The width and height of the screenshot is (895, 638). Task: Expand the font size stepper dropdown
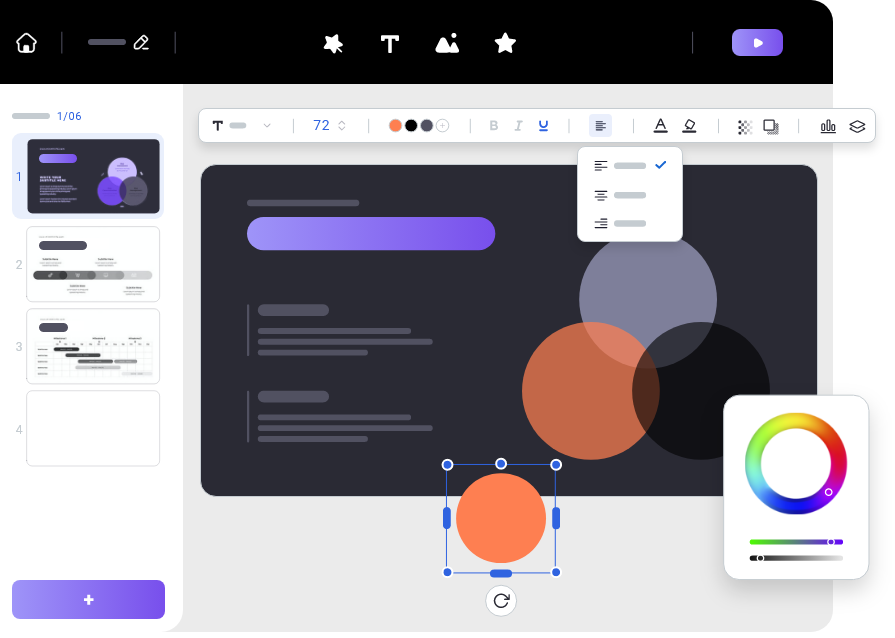pyautogui.click(x=340, y=125)
